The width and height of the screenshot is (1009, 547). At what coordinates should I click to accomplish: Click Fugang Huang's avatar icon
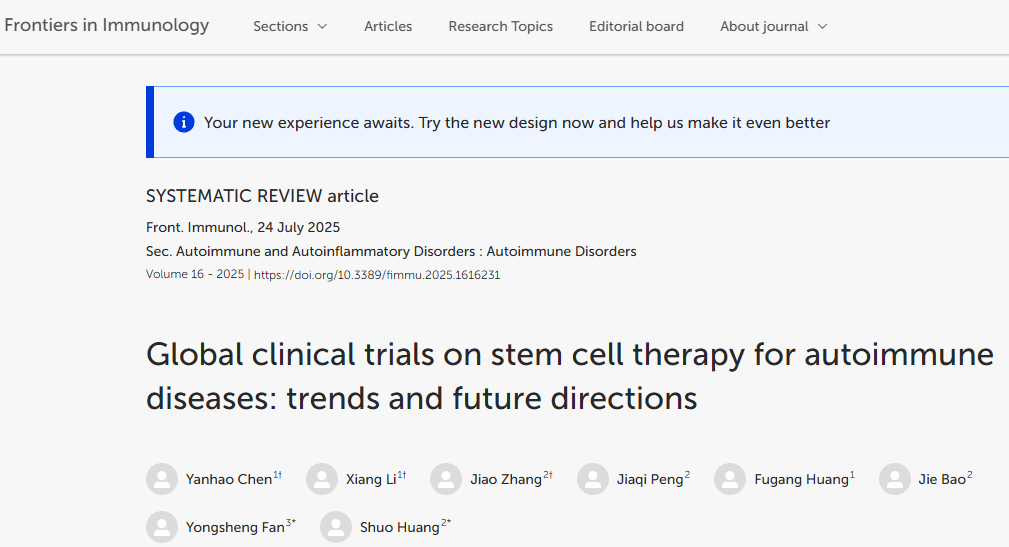[730, 479]
